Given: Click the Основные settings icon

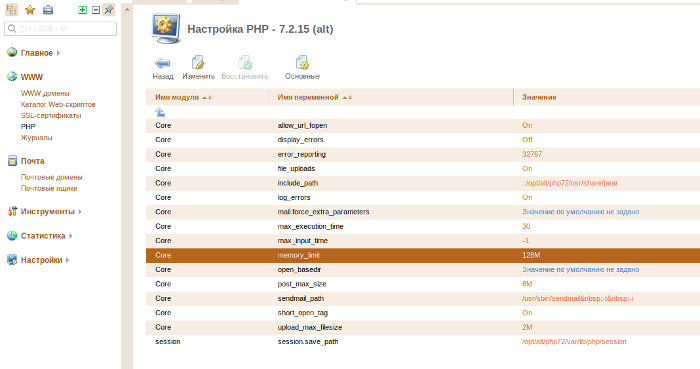Looking at the screenshot, I should pyautogui.click(x=302, y=63).
